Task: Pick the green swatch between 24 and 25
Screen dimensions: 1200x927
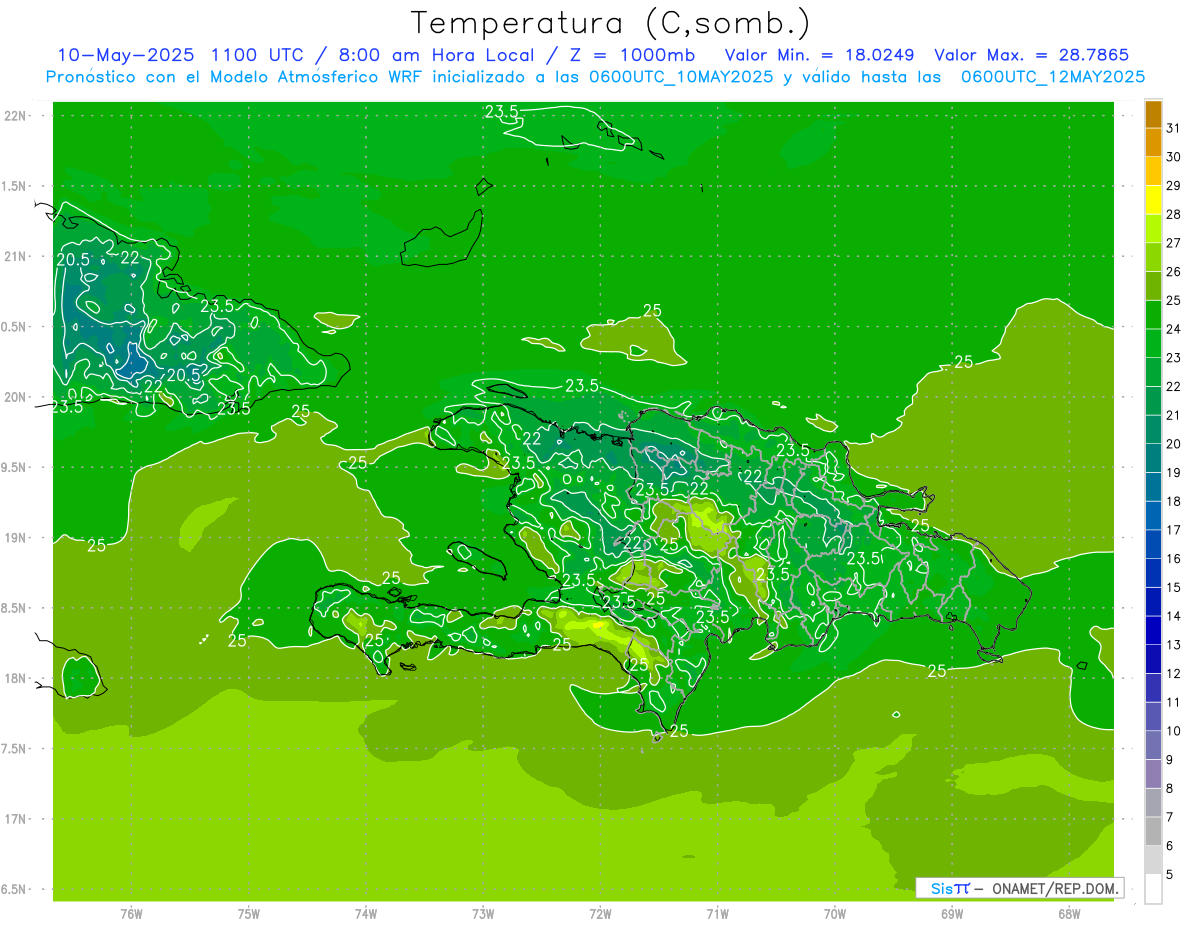Action: point(1153,315)
